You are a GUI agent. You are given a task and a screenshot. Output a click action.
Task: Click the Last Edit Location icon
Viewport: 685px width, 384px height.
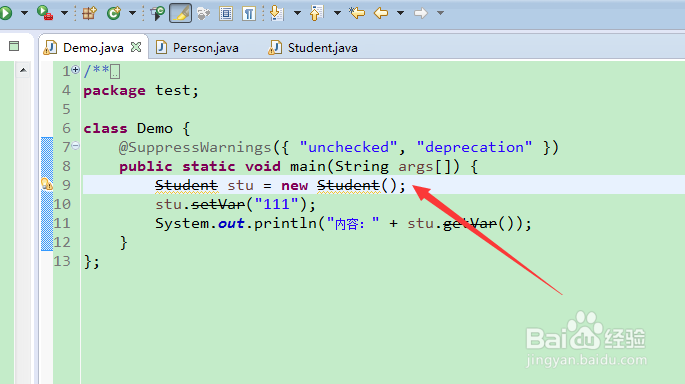click(357, 13)
